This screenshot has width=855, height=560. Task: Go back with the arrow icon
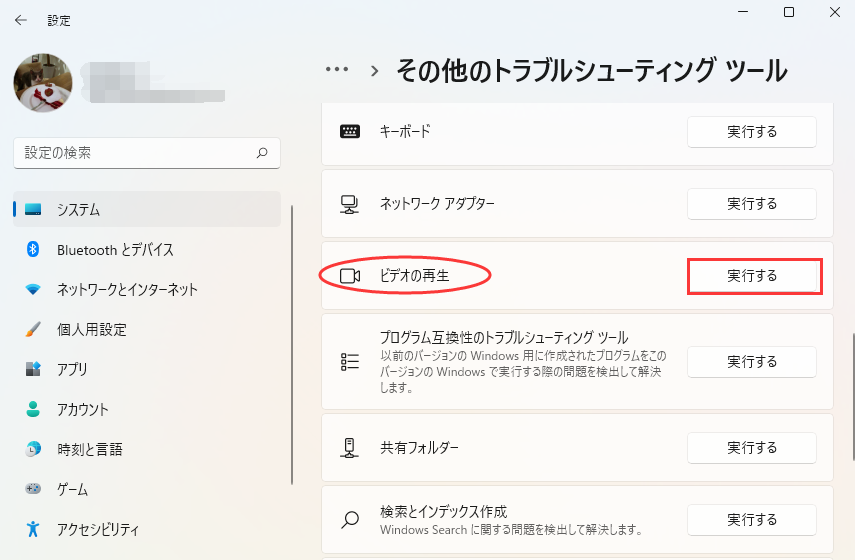coord(21,20)
